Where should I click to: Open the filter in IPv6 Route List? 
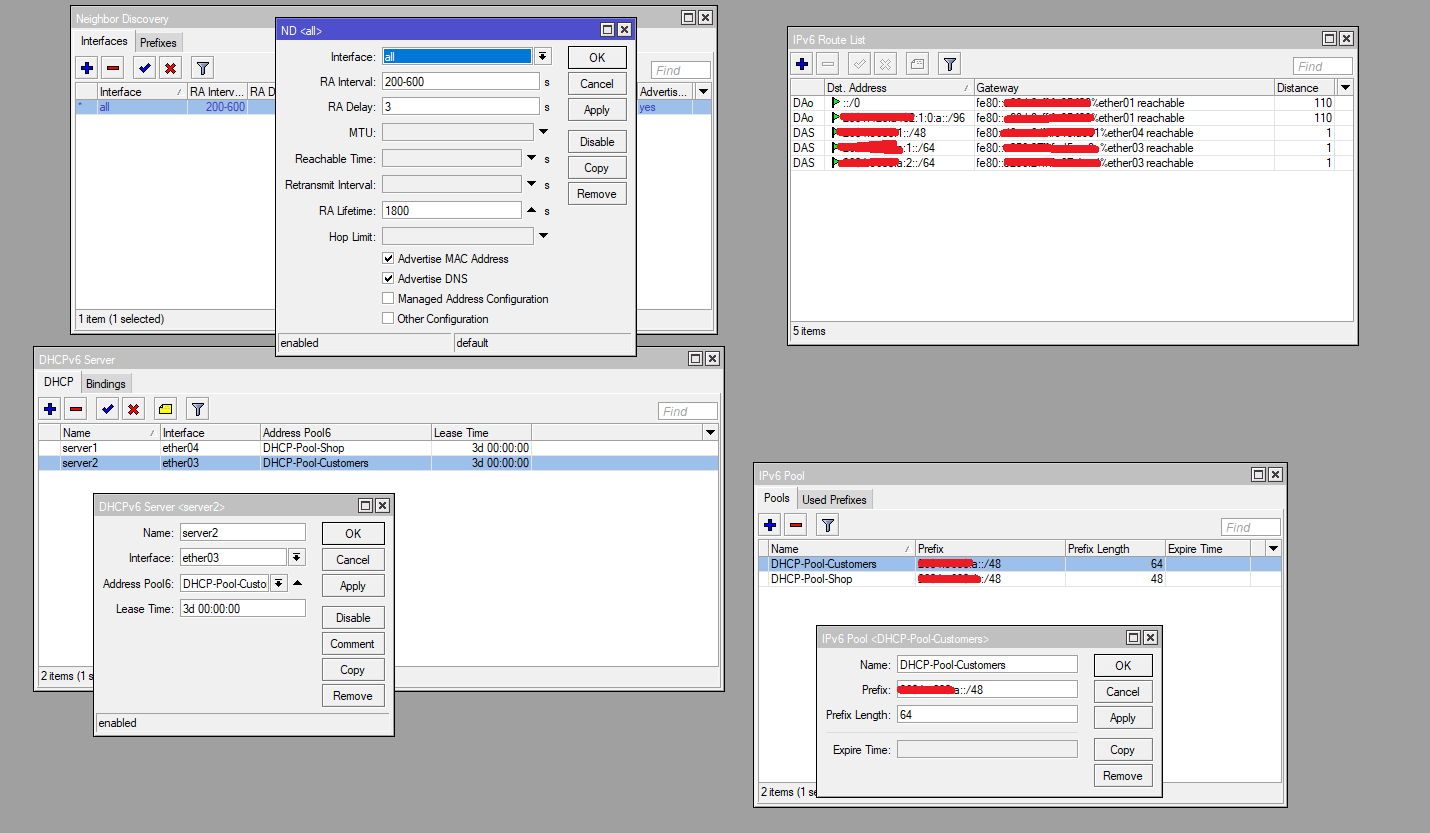[x=948, y=63]
